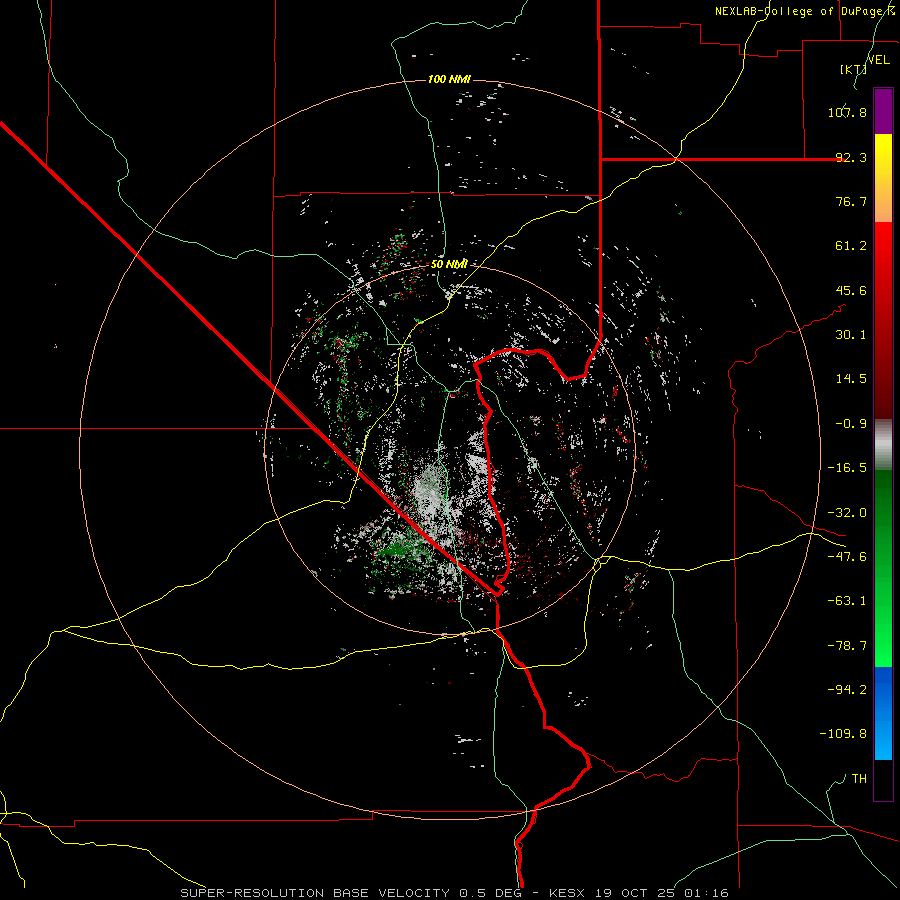Select the 45.6 scale value
This screenshot has width=900, height=900.
tap(851, 290)
